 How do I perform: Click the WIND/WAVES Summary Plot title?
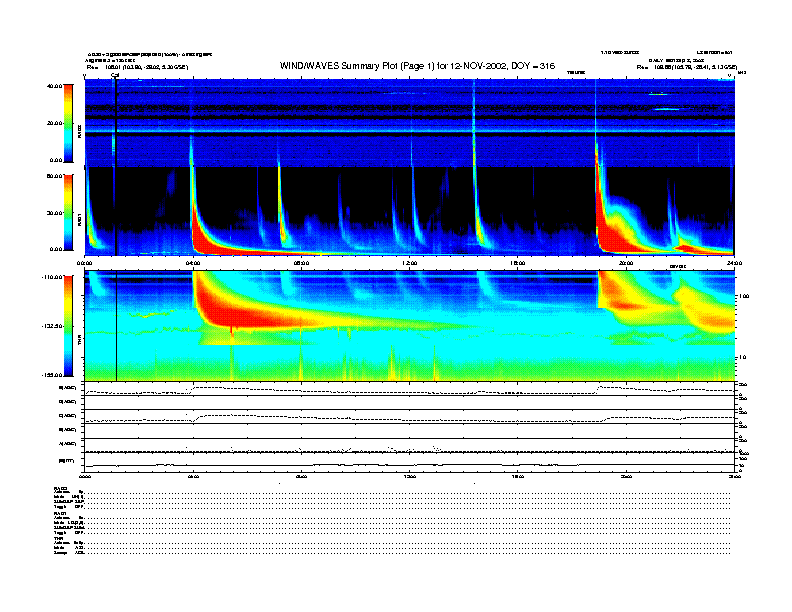(417, 66)
